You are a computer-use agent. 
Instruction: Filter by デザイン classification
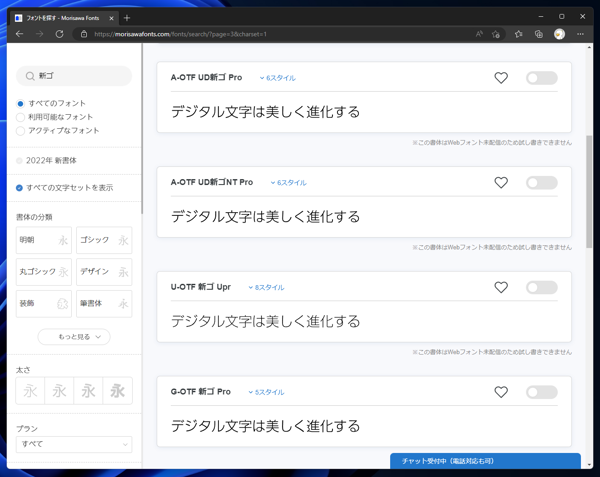click(104, 272)
